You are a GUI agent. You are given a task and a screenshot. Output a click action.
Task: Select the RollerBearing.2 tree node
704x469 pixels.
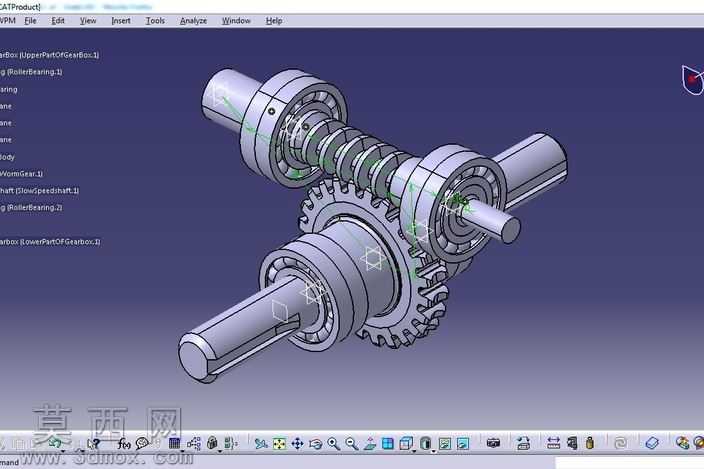click(31, 208)
